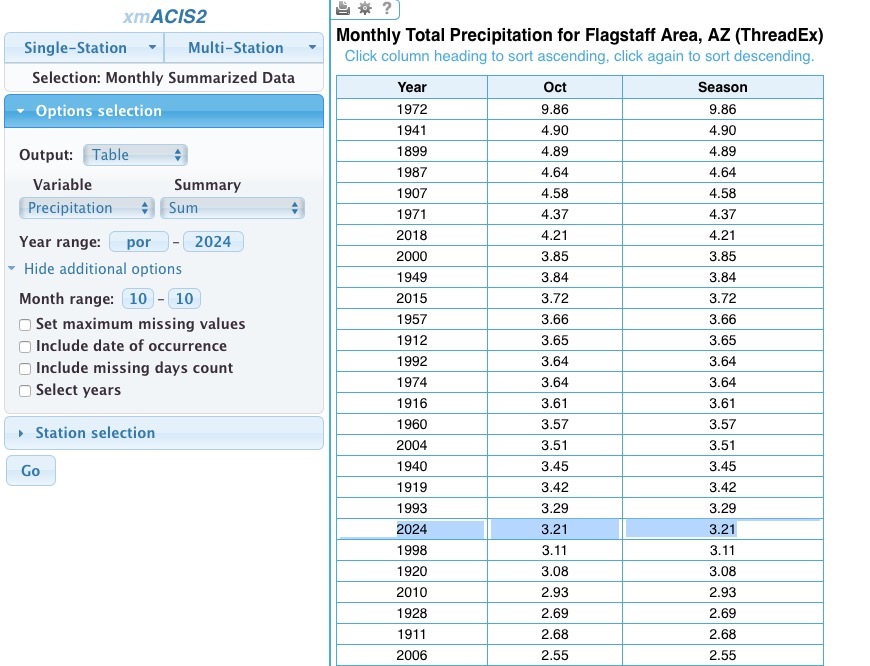Click Oct value 2.93

pos(555,593)
